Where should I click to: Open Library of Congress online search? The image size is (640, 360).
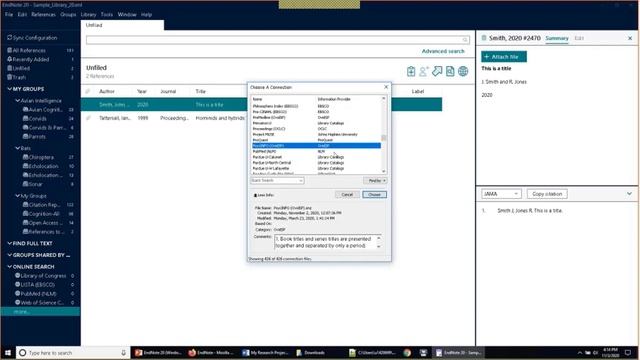[x=44, y=276]
